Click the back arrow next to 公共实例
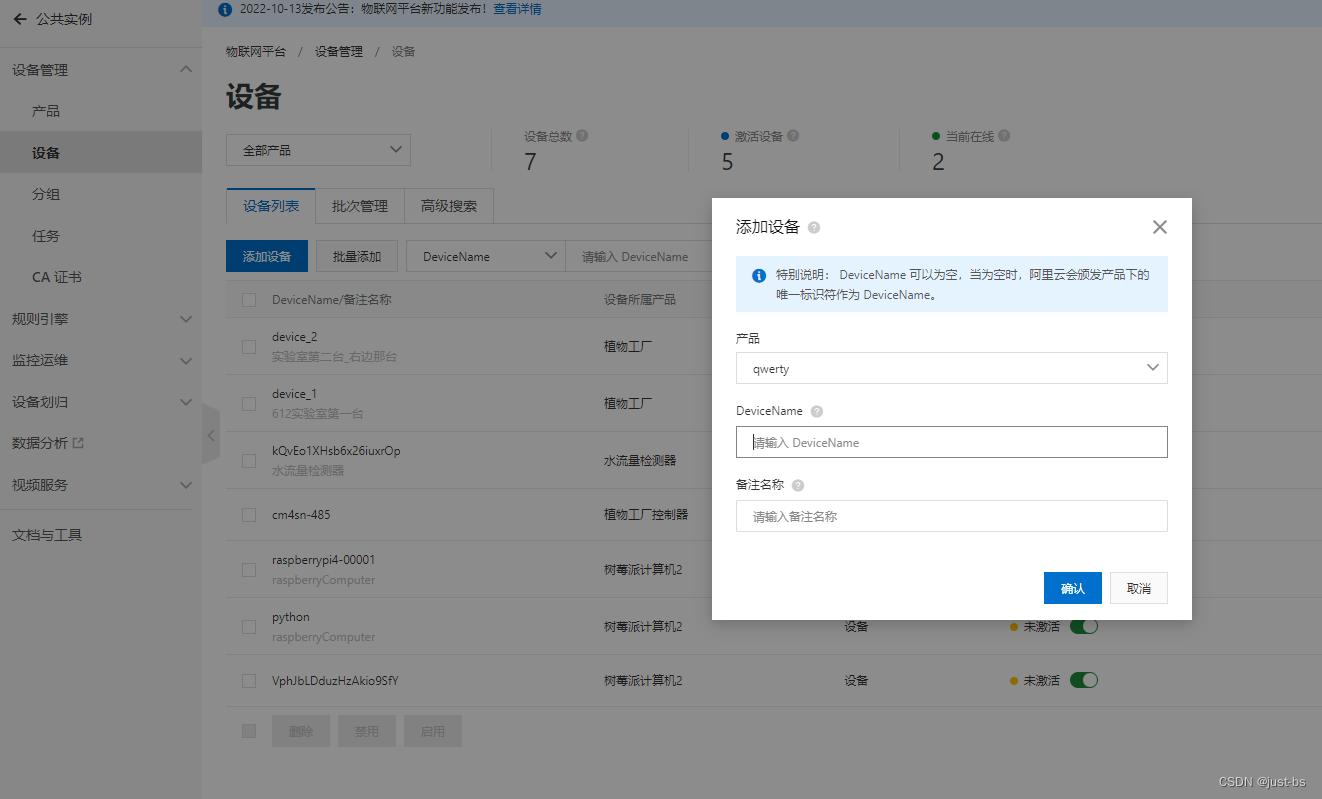The width and height of the screenshot is (1322, 799). [20, 19]
